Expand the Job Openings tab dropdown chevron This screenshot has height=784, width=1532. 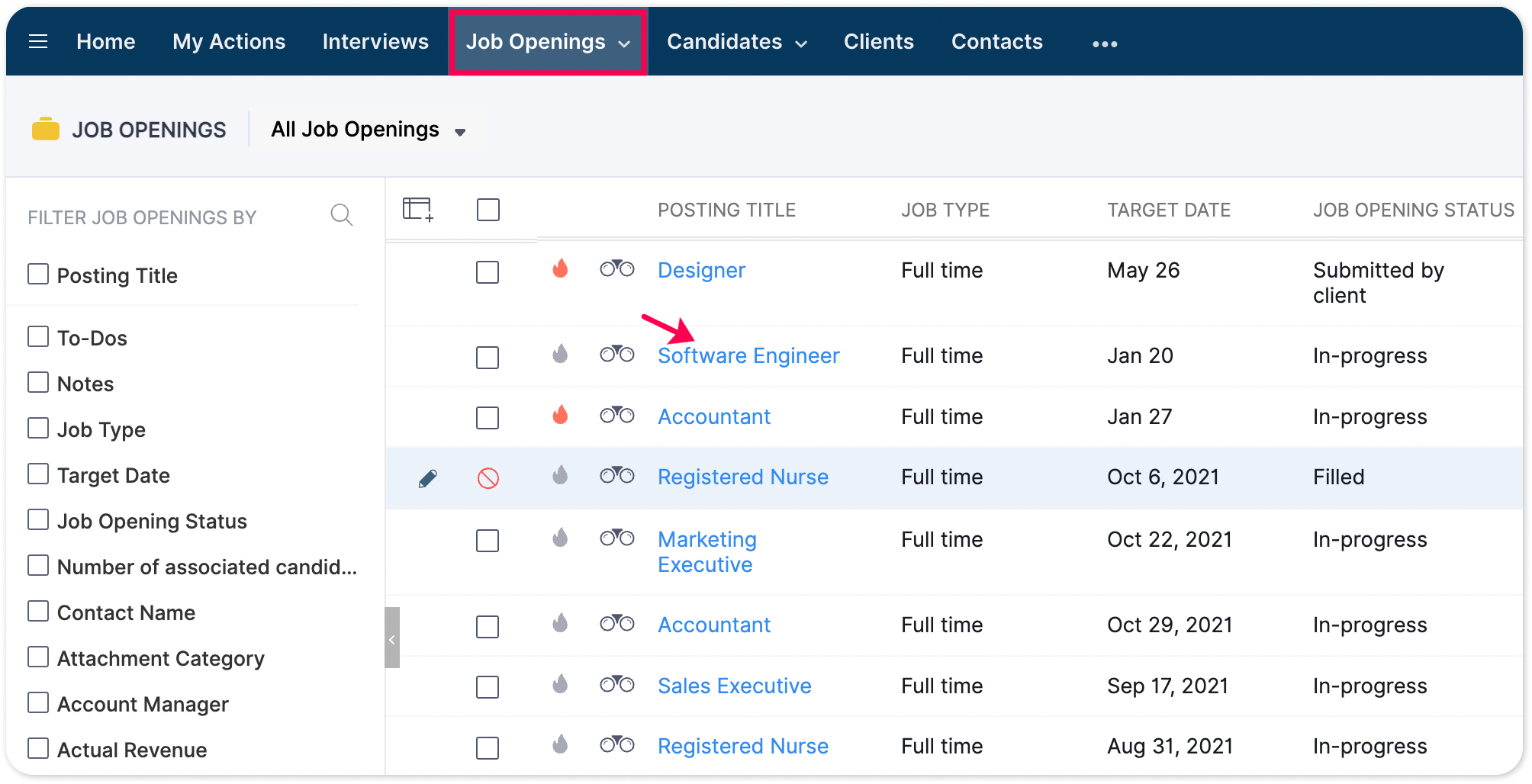coord(624,44)
